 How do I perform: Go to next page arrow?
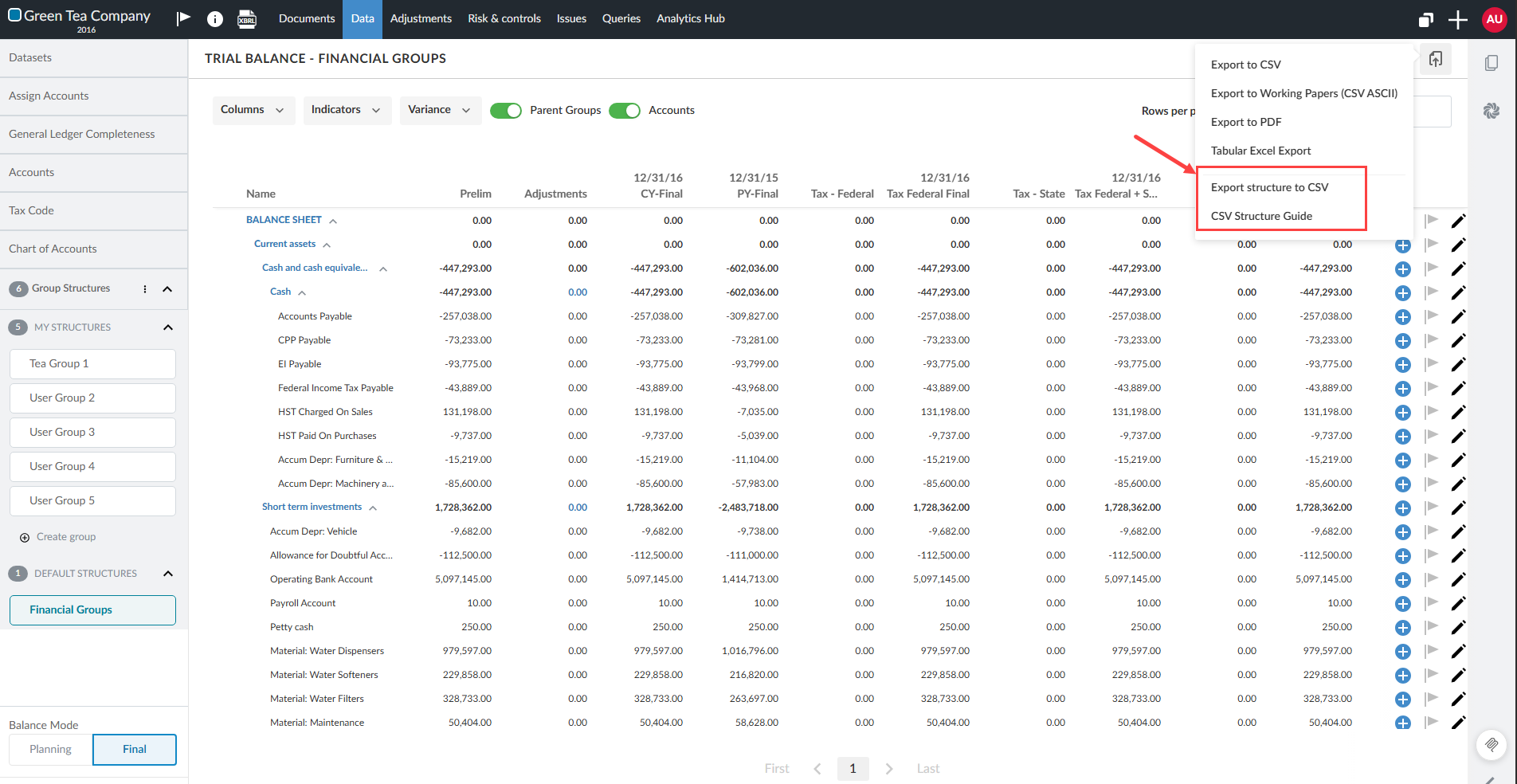(889, 769)
